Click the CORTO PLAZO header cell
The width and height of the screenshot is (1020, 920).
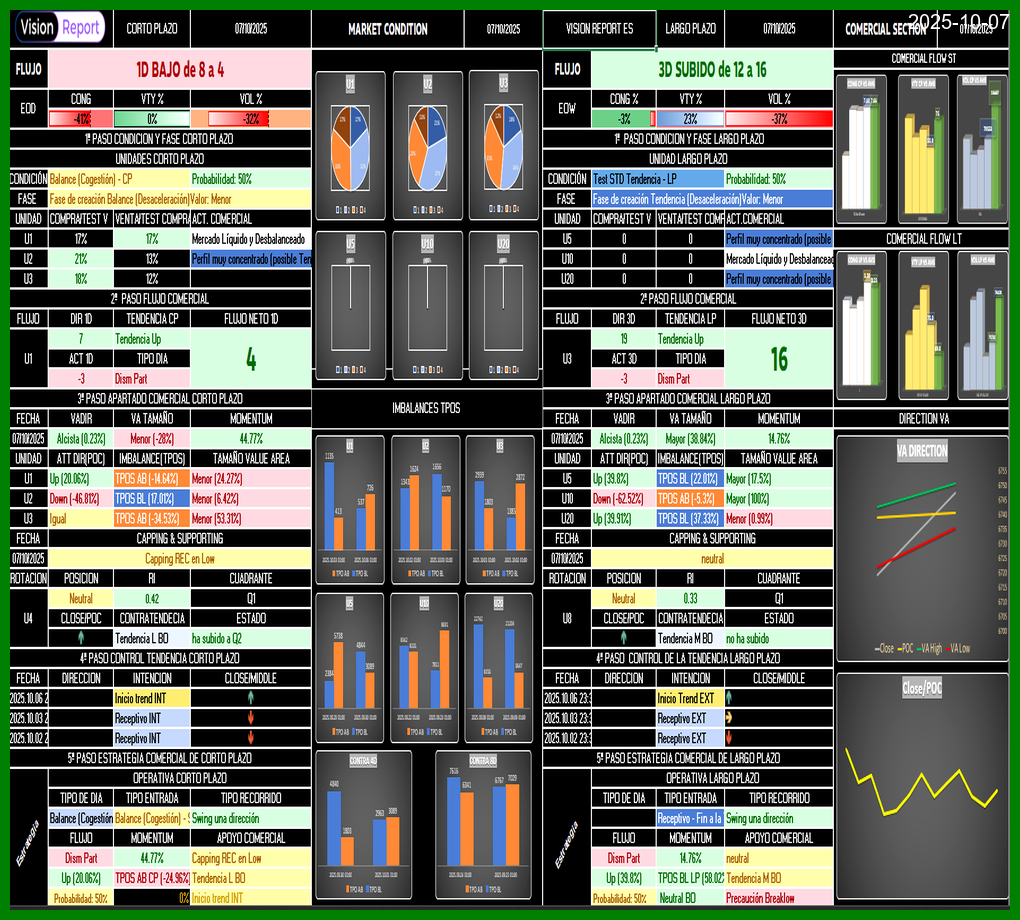point(152,29)
